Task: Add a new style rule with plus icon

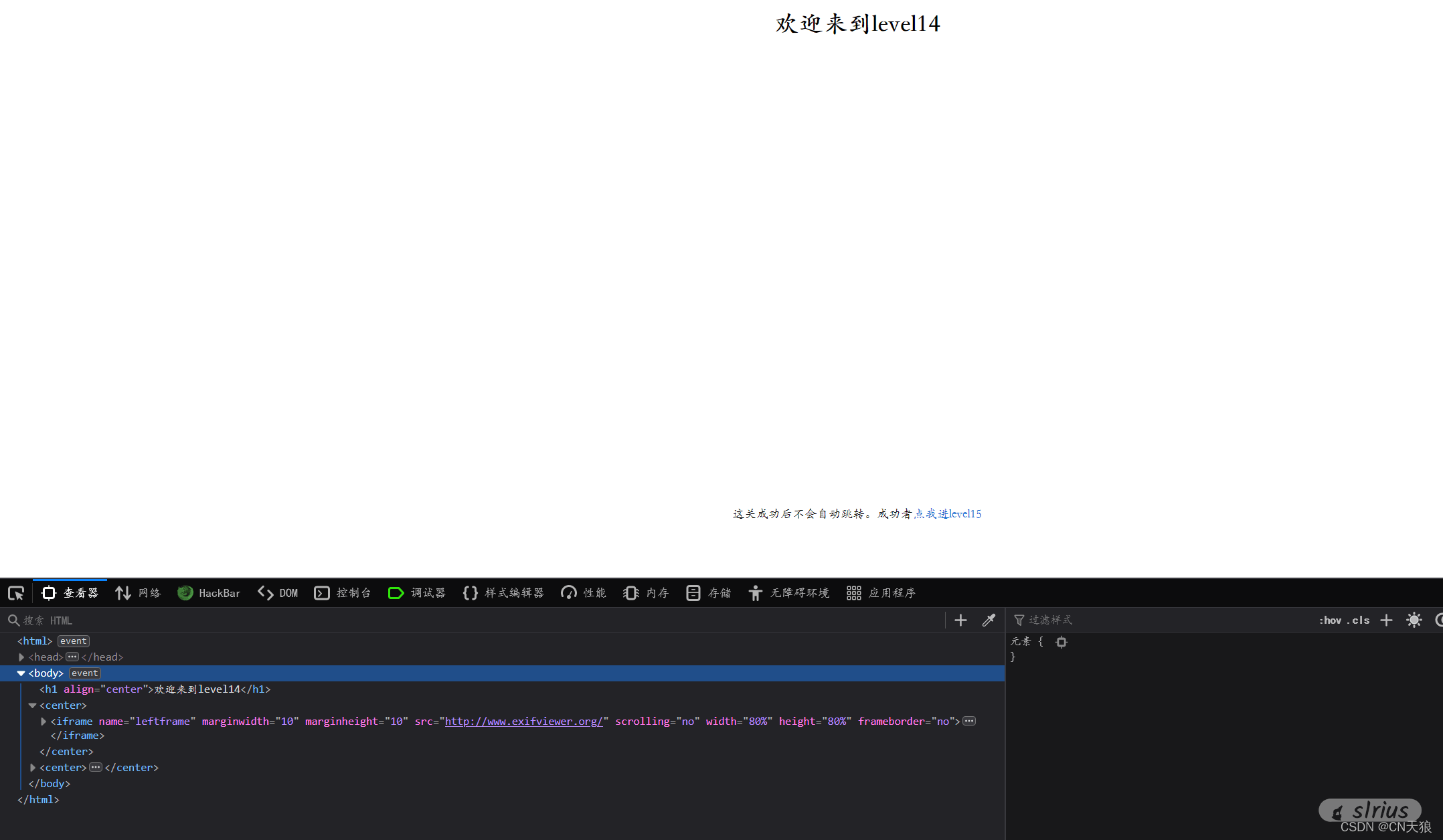Action: pyautogui.click(x=1386, y=620)
